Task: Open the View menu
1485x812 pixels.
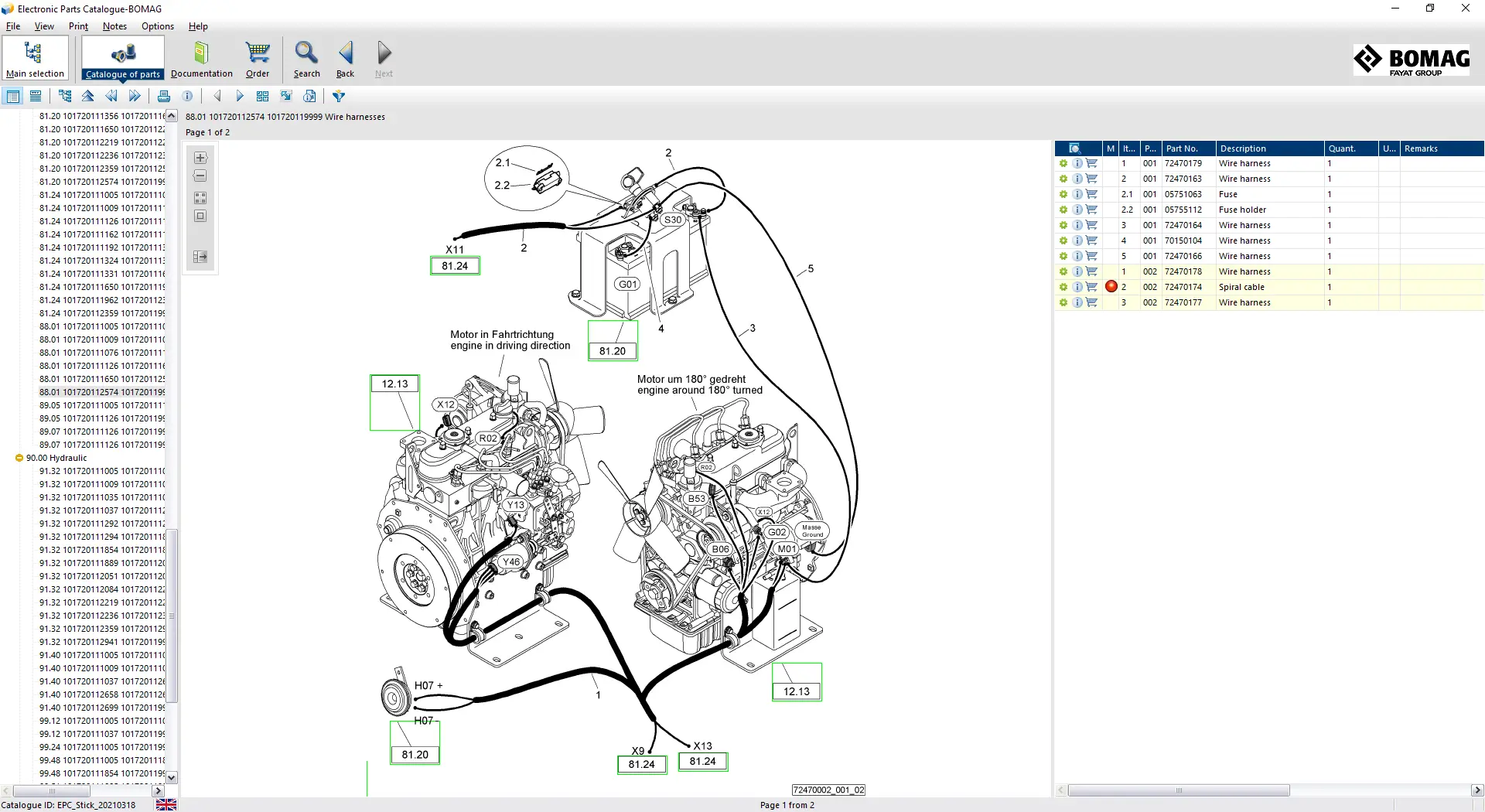Action: pos(44,26)
